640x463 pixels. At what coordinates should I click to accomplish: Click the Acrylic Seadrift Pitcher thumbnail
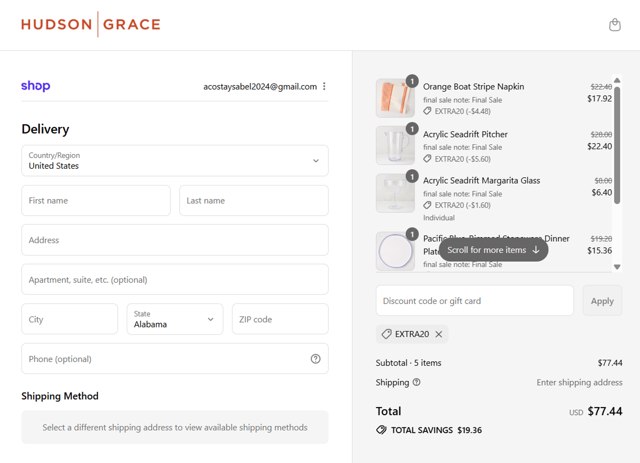point(395,145)
